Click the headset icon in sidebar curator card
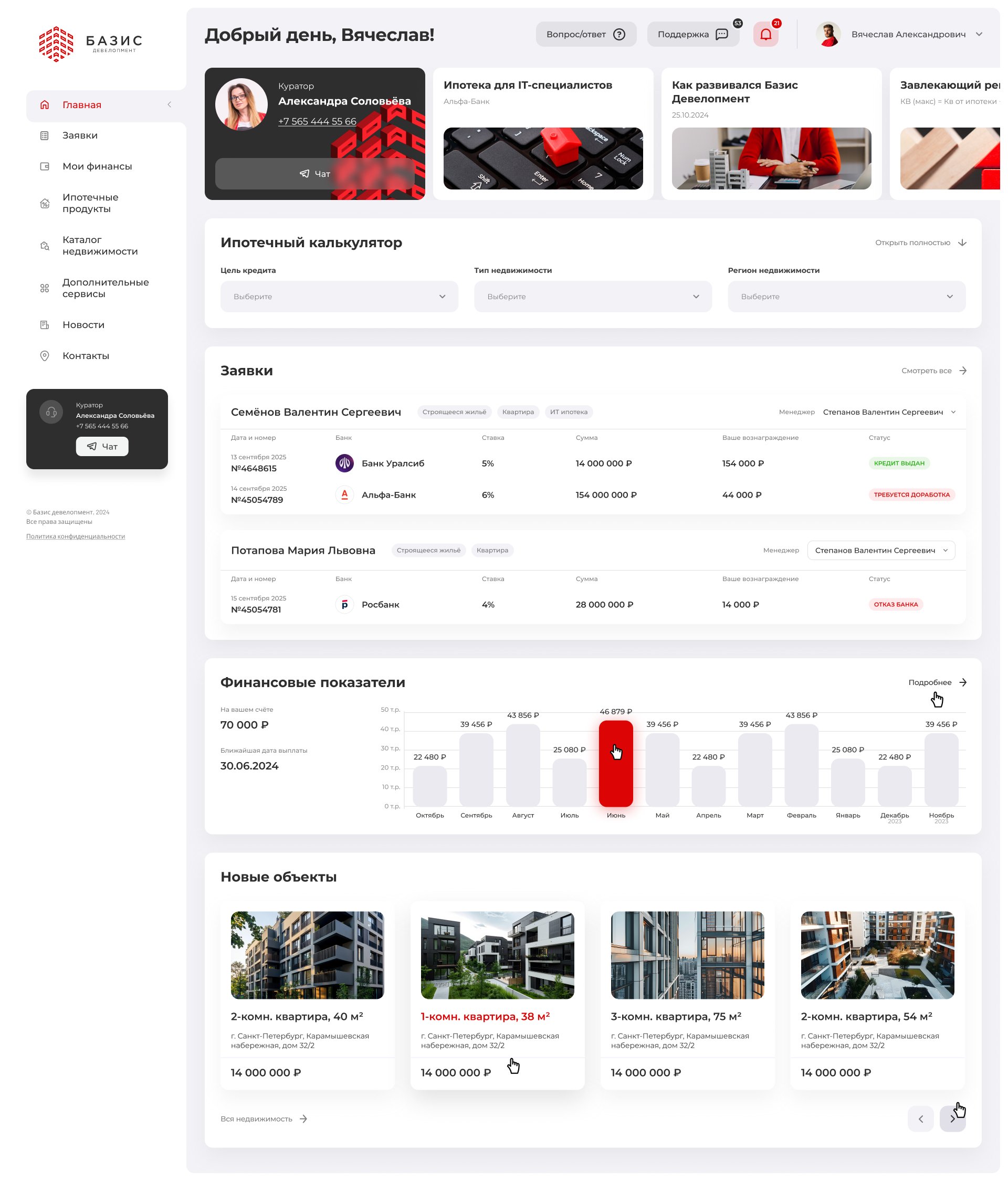The image size is (1008, 1181). tap(51, 412)
